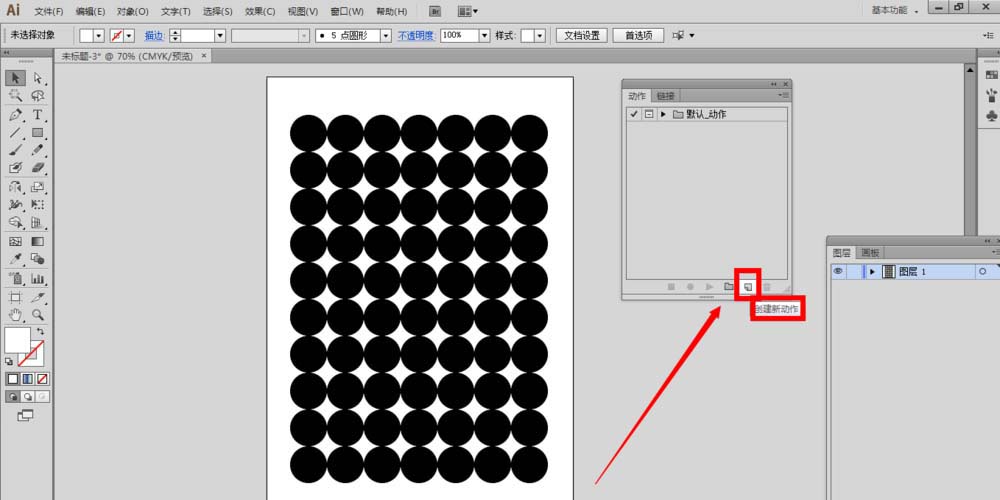Select the Pen tool
The width and height of the screenshot is (1000, 500).
click(16, 115)
